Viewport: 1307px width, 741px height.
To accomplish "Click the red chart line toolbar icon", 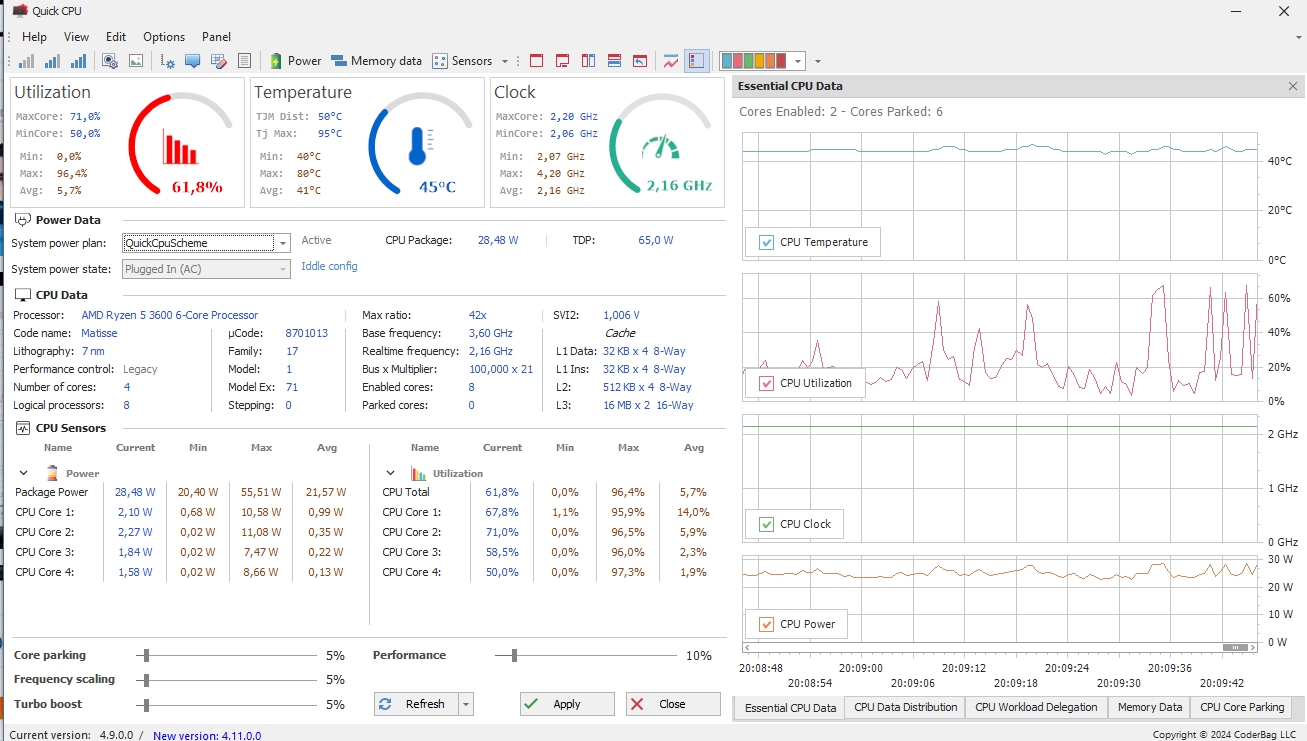I will [670, 61].
